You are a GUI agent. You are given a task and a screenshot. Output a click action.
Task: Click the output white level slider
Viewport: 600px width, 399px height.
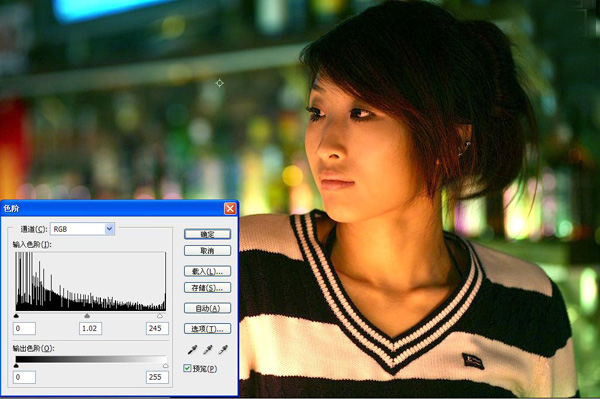point(165,366)
